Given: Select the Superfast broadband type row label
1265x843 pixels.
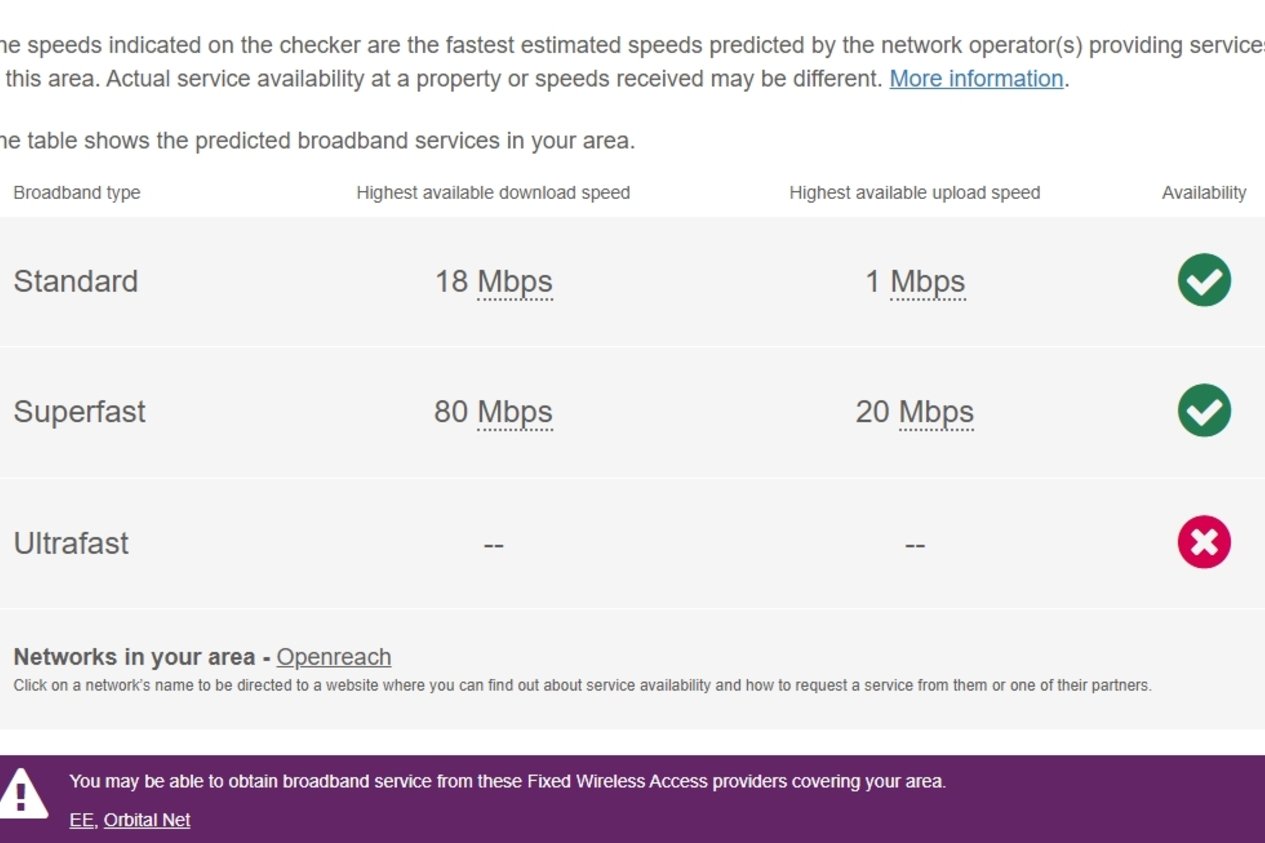Looking at the screenshot, I should [80, 412].
